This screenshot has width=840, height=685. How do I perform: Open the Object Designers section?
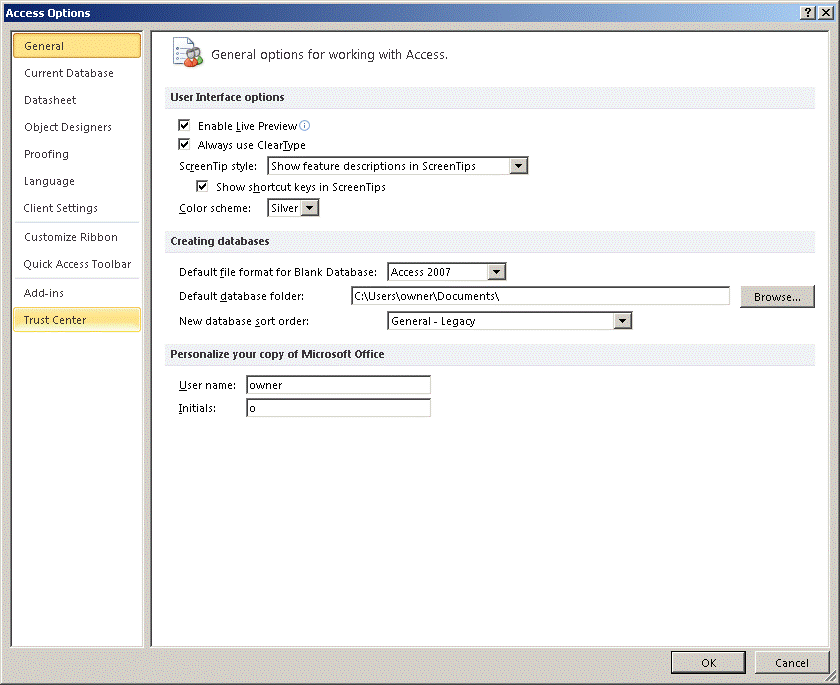tap(68, 127)
